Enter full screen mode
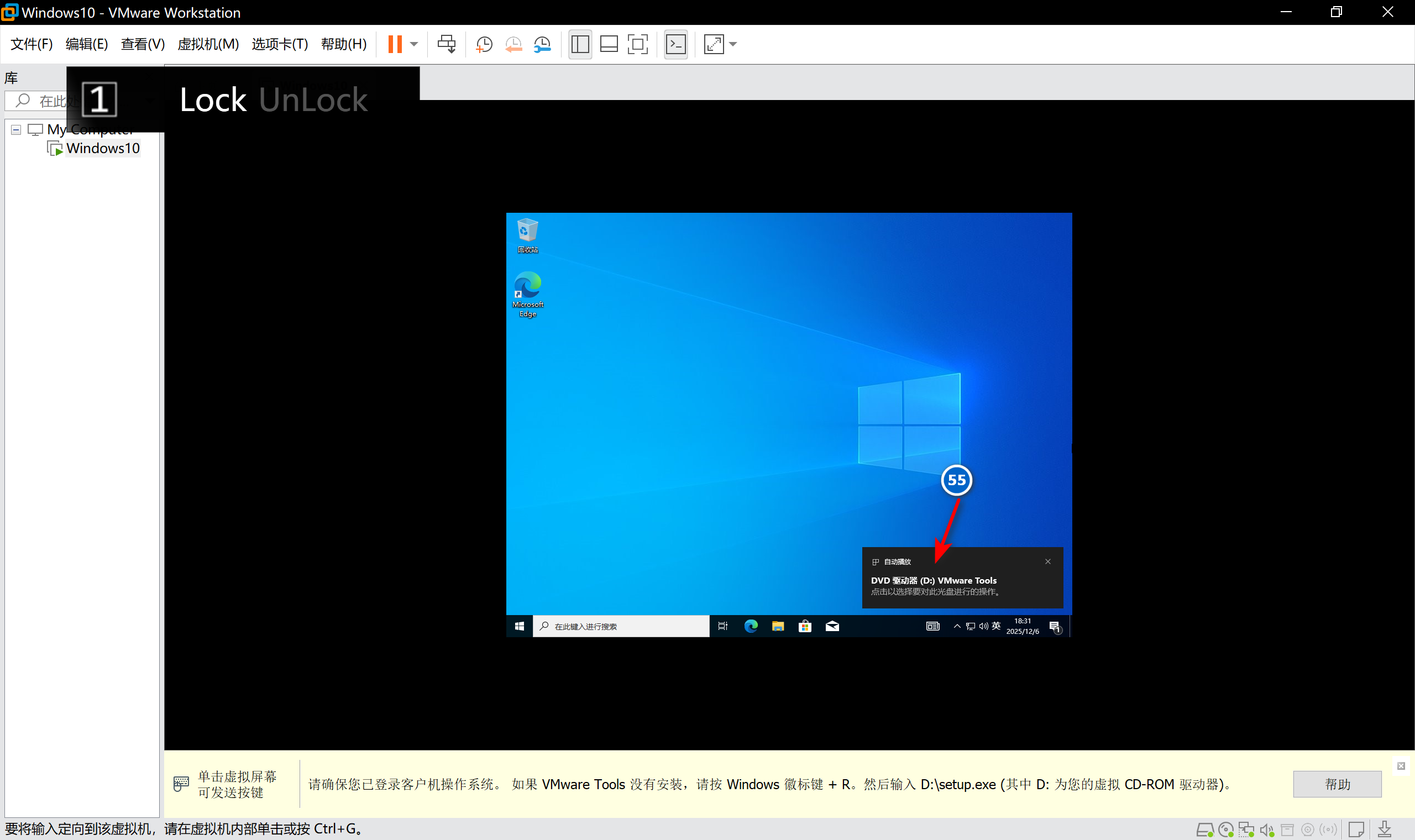Viewport: 1415px width, 840px height. (638, 44)
